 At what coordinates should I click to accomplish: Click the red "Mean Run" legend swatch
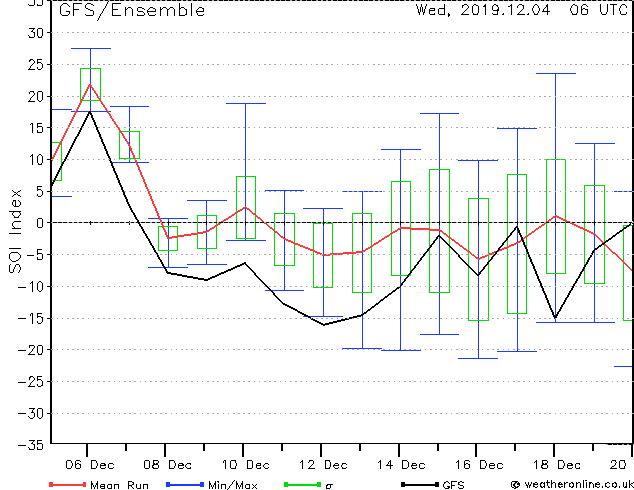[x=67, y=484]
